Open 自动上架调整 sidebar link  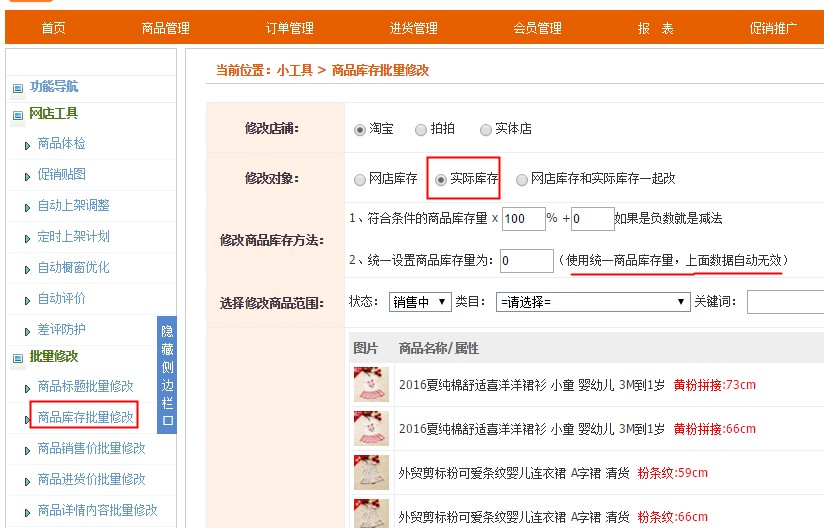73,205
